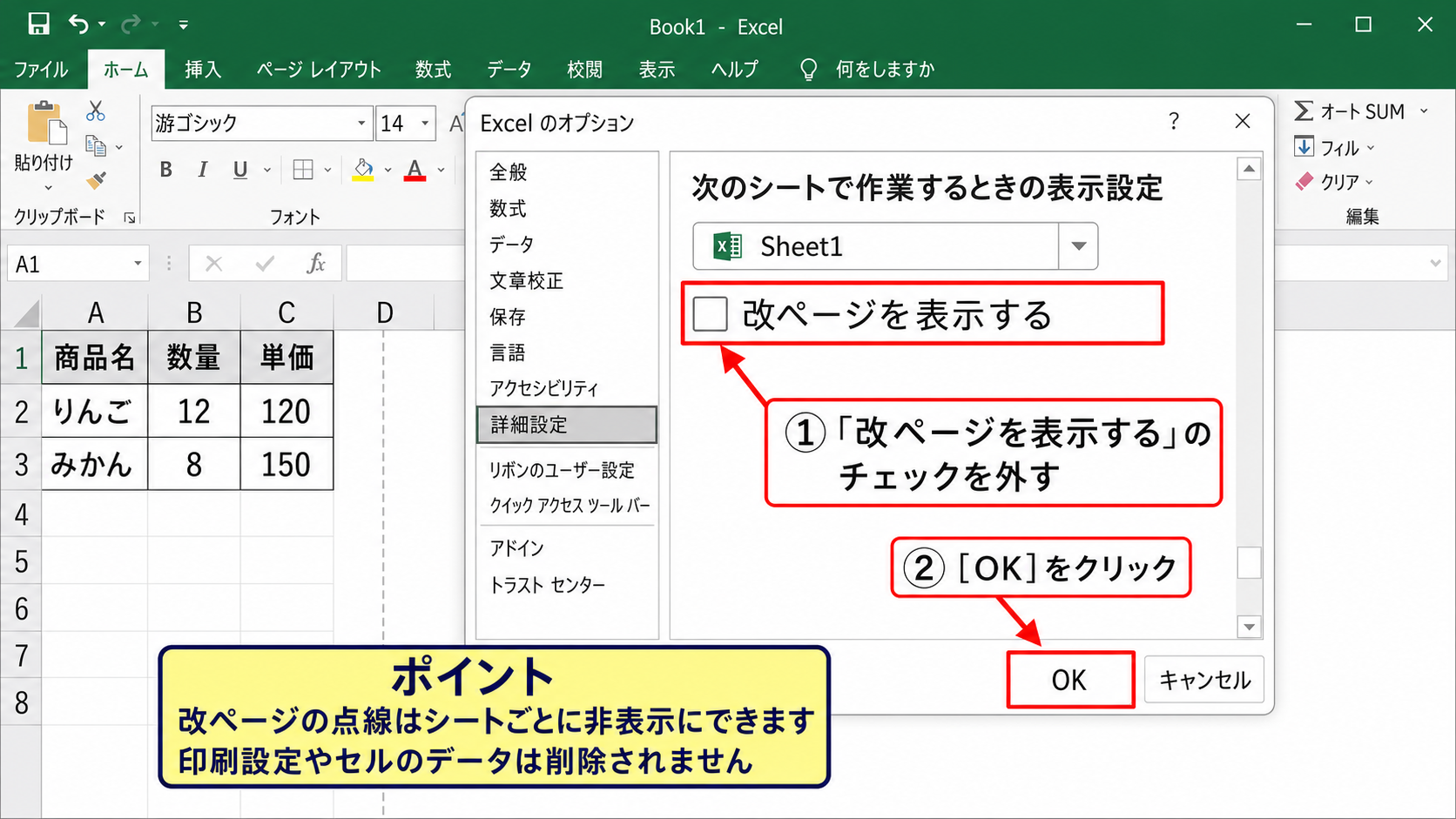Screen dimensions: 1456x819
Task: Open borders dropdown arrow
Action: 327,170
